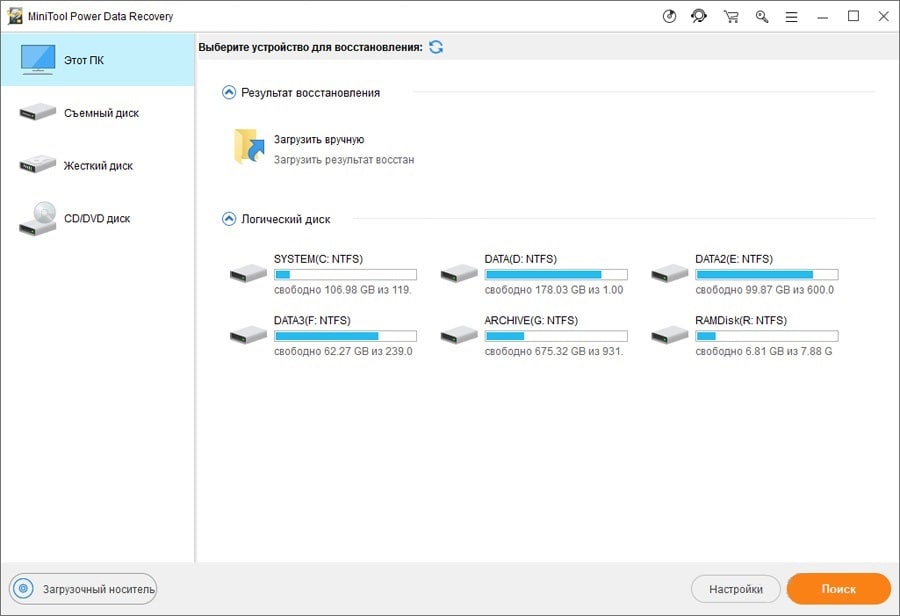Collapse the Логический диск section
The image size is (900, 616).
click(x=229, y=219)
